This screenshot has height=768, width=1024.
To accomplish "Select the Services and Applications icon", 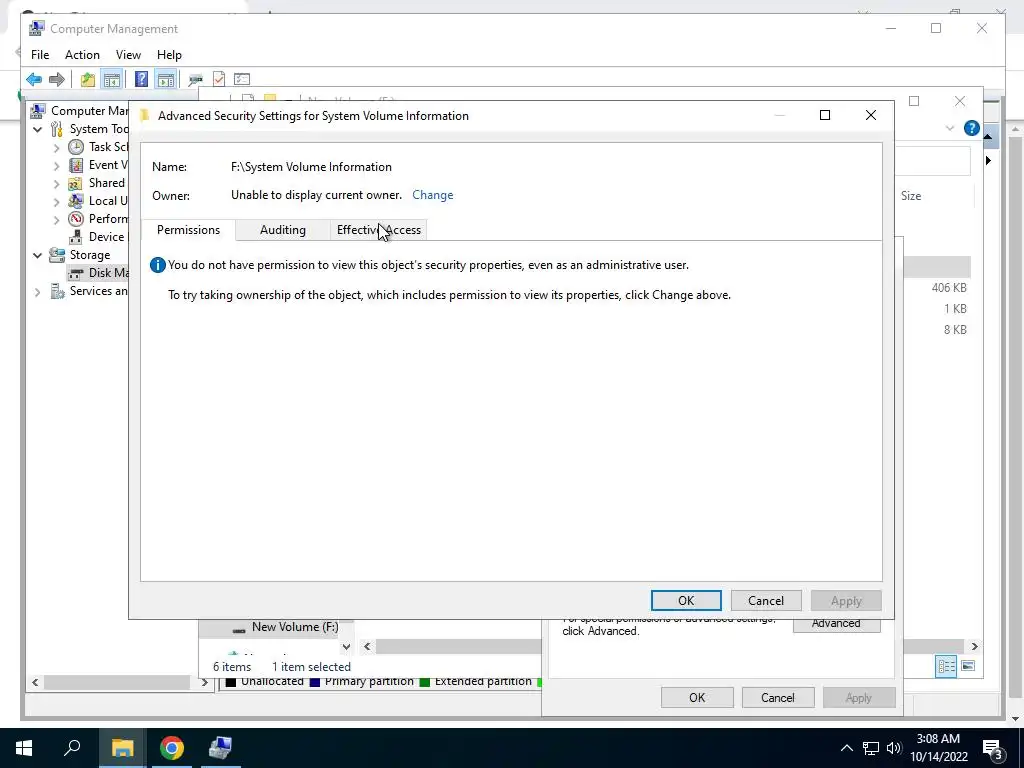I will pos(57,291).
